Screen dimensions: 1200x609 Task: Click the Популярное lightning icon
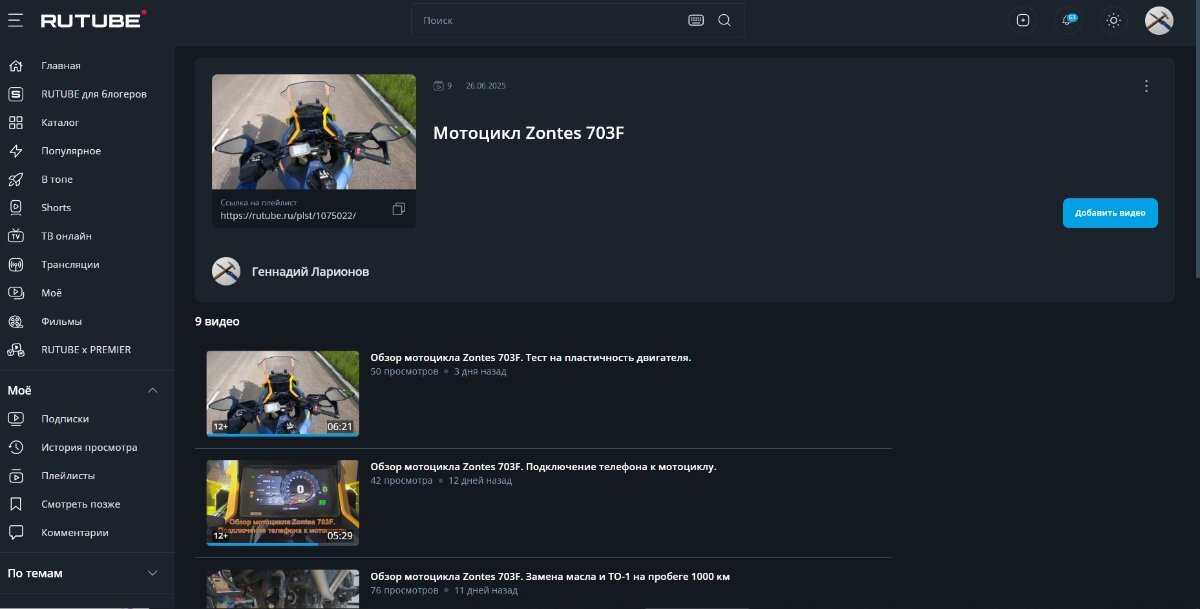15,151
